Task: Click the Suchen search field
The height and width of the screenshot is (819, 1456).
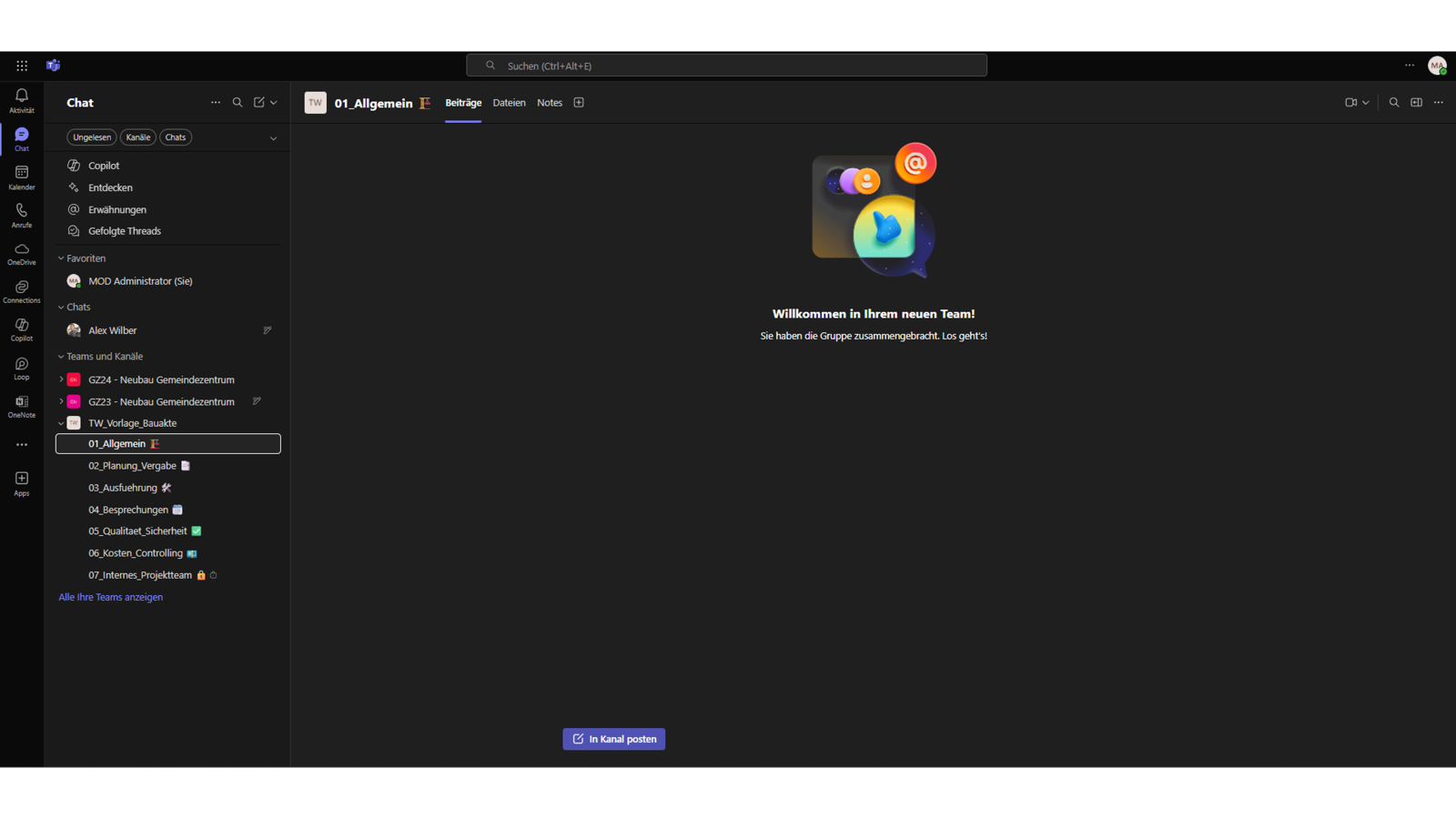Action: click(x=726, y=66)
